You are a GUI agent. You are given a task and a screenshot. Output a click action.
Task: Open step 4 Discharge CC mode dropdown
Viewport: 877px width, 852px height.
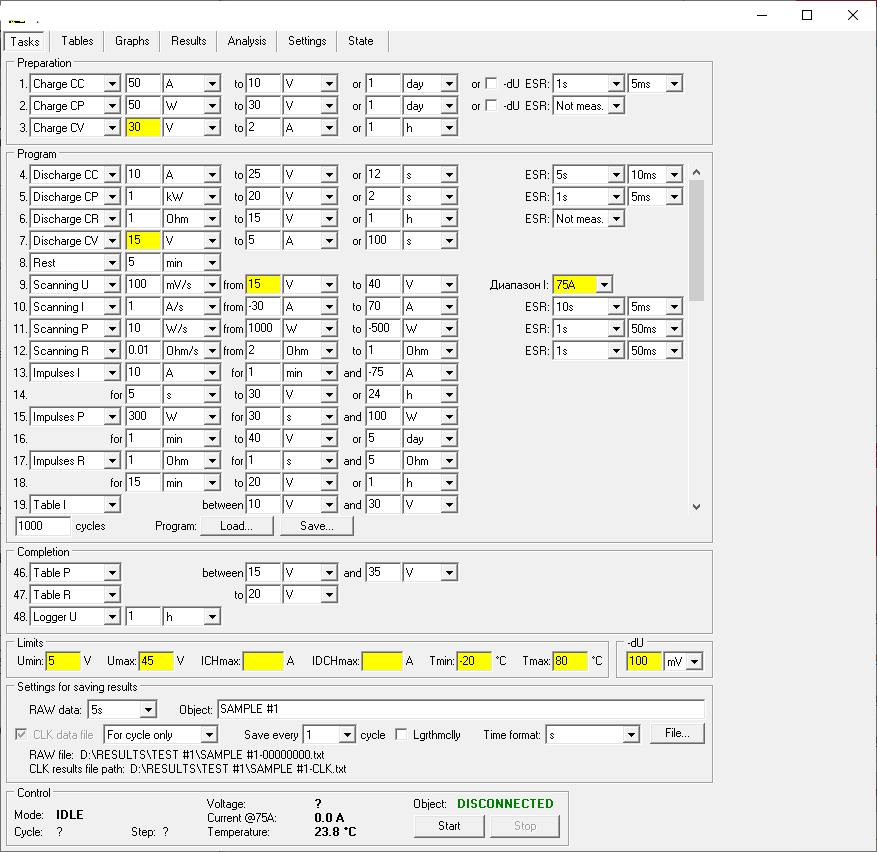pyautogui.click(x=112, y=175)
